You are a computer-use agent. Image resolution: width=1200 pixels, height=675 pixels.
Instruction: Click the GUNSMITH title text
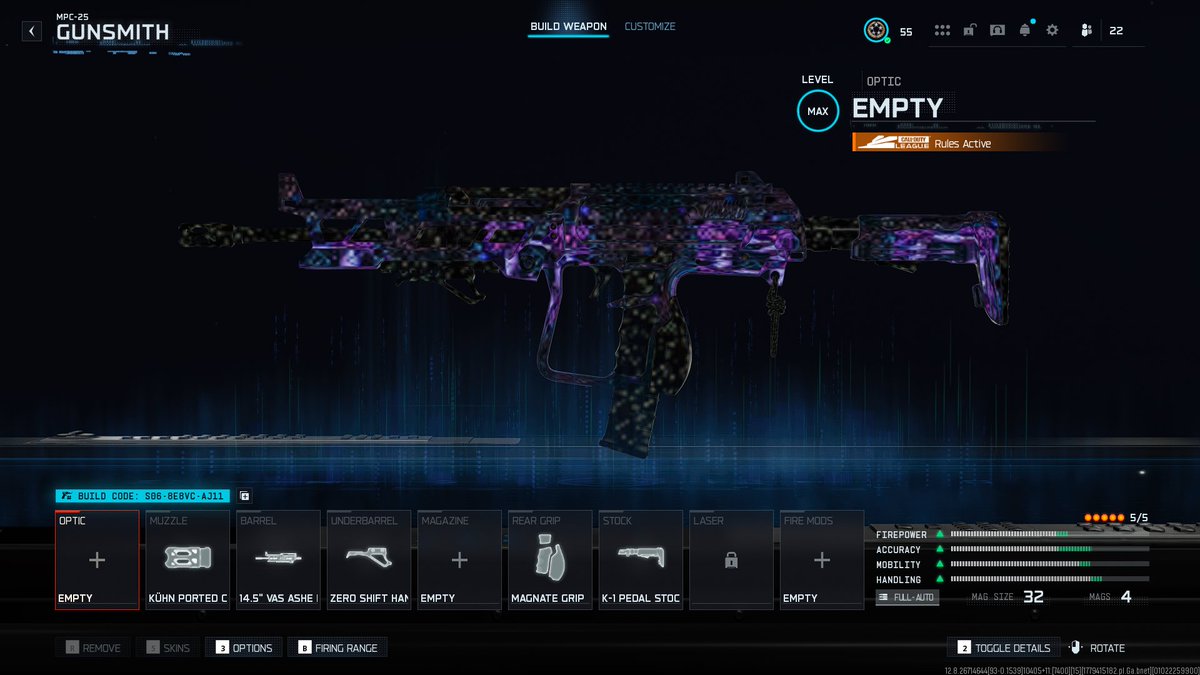coord(113,33)
